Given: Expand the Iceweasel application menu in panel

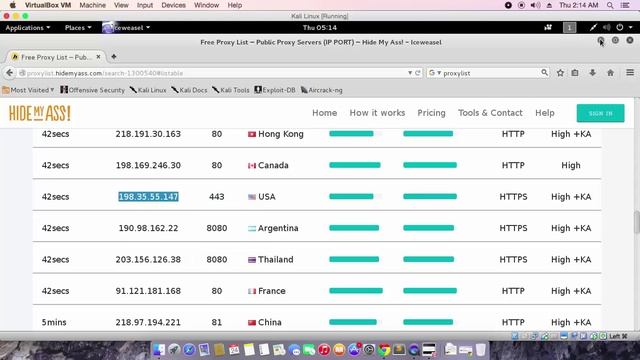Looking at the screenshot, I should [x=126, y=27].
